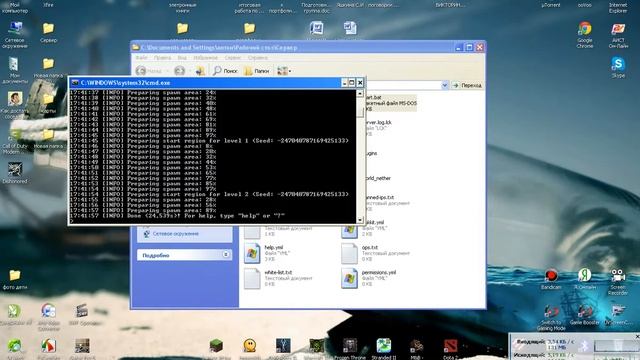Click the Back button in Explorer toolbar

coord(149,71)
